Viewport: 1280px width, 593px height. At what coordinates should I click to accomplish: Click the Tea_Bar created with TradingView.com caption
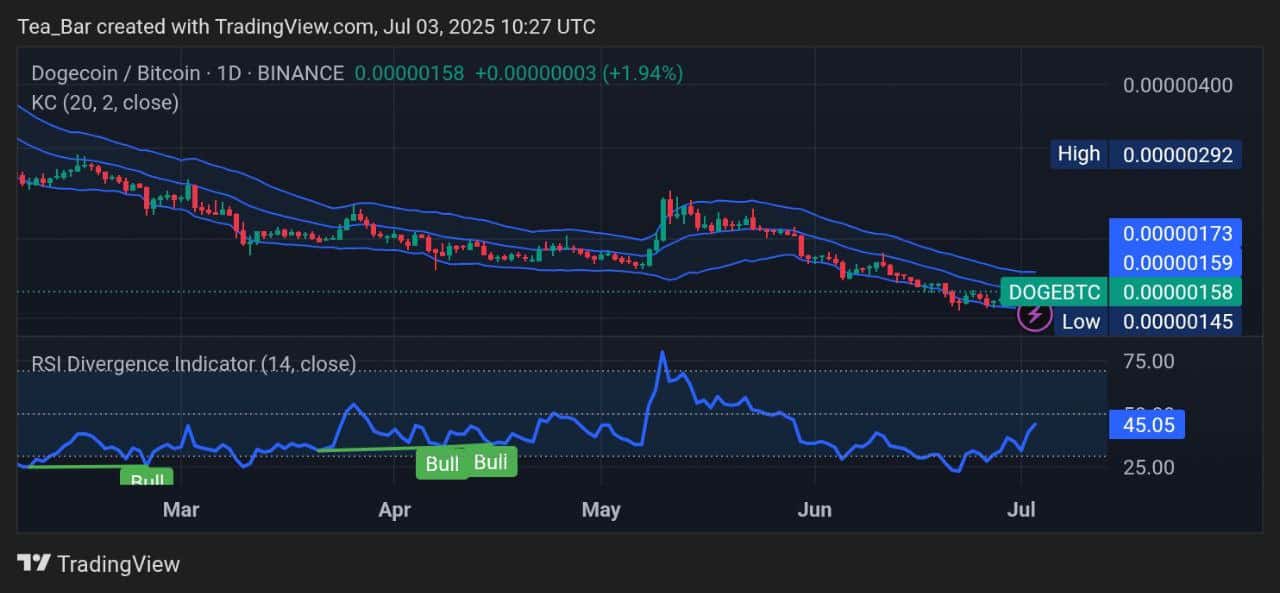pyautogui.click(x=306, y=26)
